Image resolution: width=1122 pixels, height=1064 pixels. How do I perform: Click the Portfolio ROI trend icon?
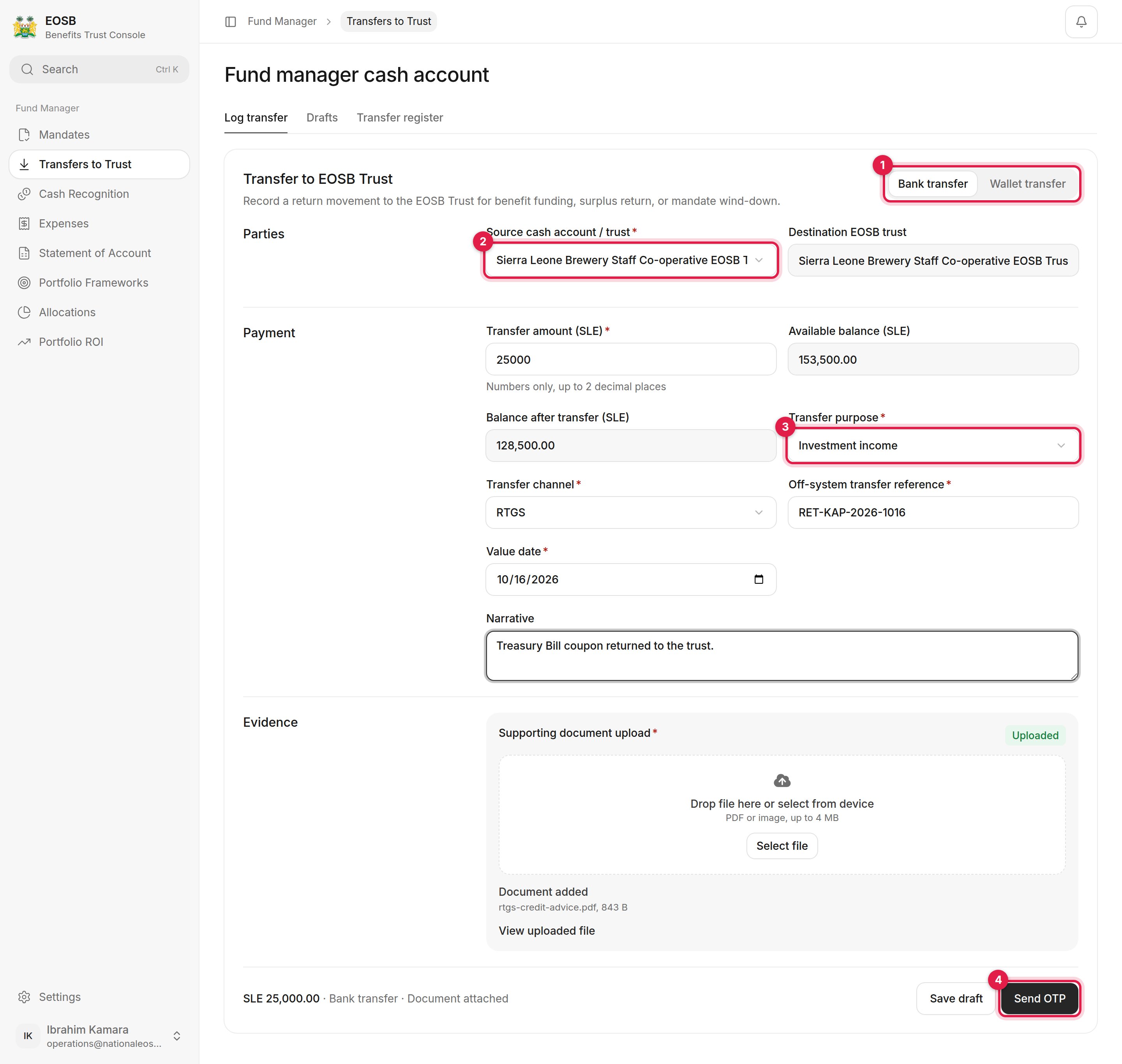pyautogui.click(x=24, y=342)
